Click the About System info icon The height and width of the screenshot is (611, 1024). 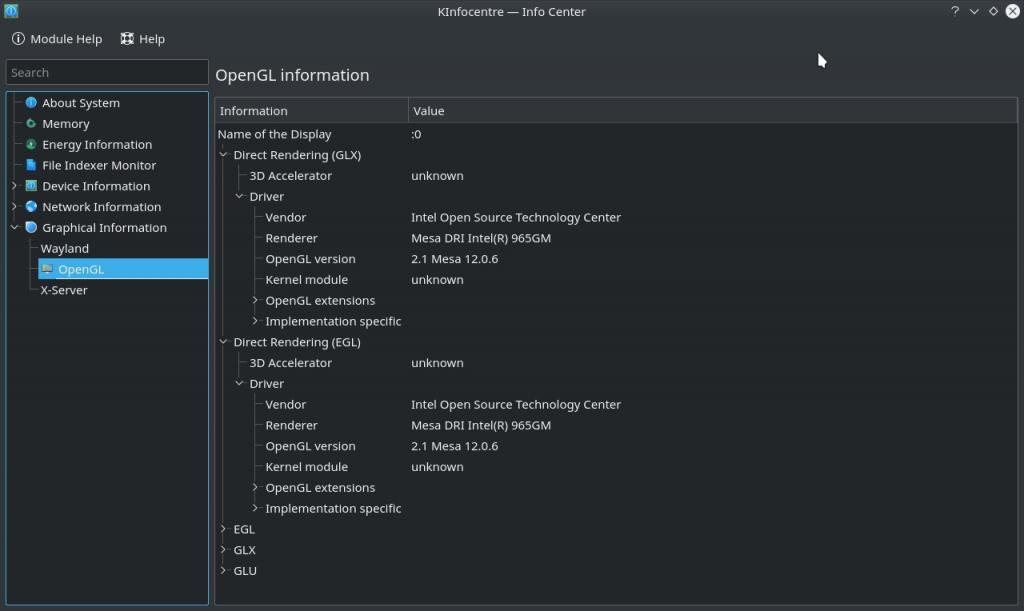pos(31,103)
